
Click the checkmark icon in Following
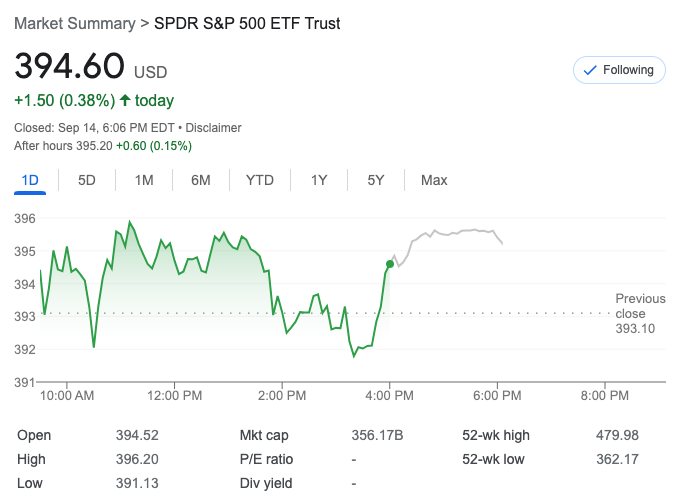[x=590, y=70]
